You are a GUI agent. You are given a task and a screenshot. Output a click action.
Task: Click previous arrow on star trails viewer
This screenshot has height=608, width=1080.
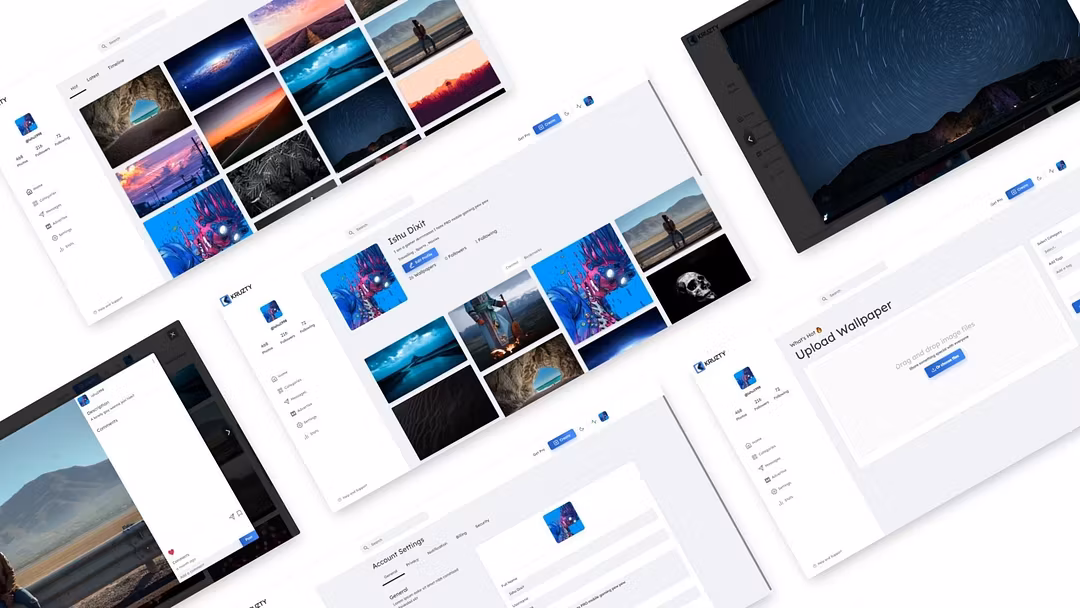pyautogui.click(x=750, y=139)
